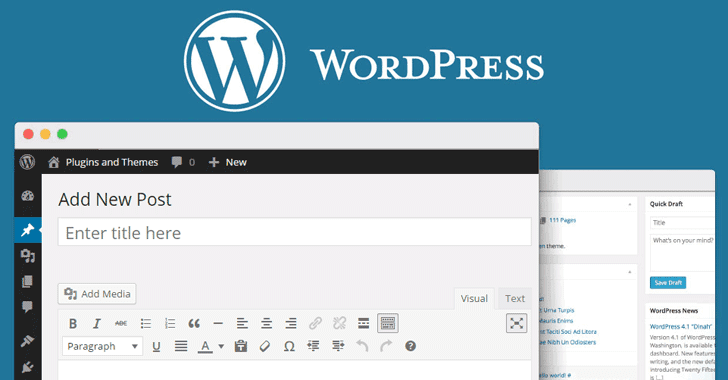728x380 pixels.
Task: Apply blockquote formatting
Action: pyautogui.click(x=194, y=323)
